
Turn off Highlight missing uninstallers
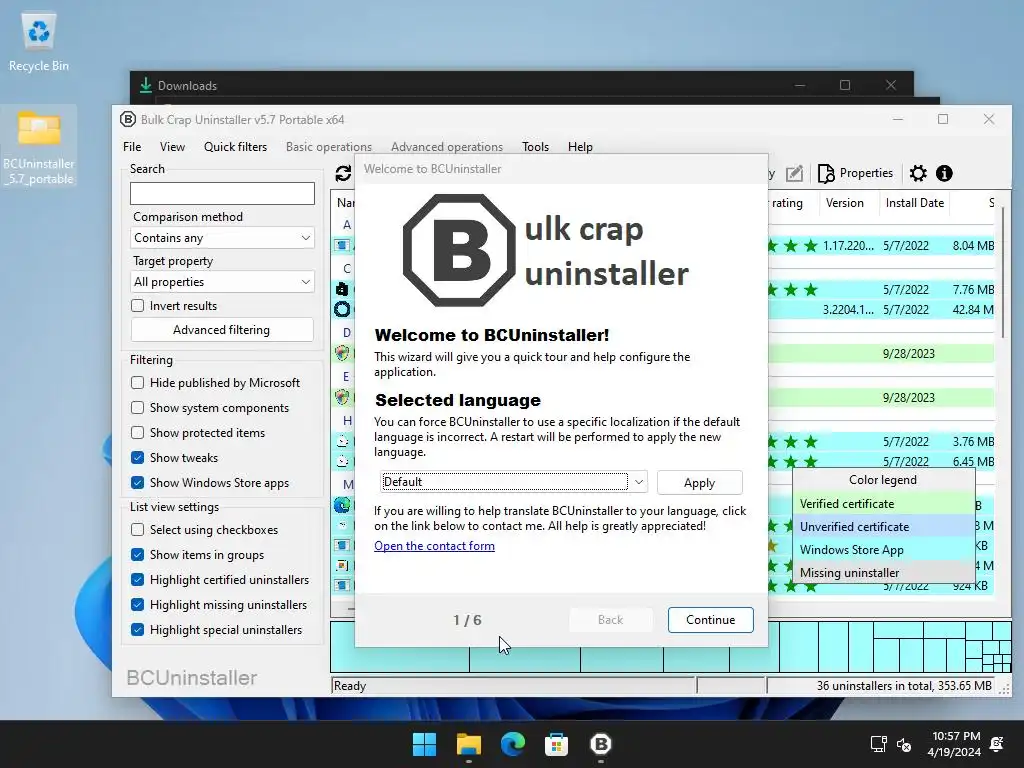137,605
